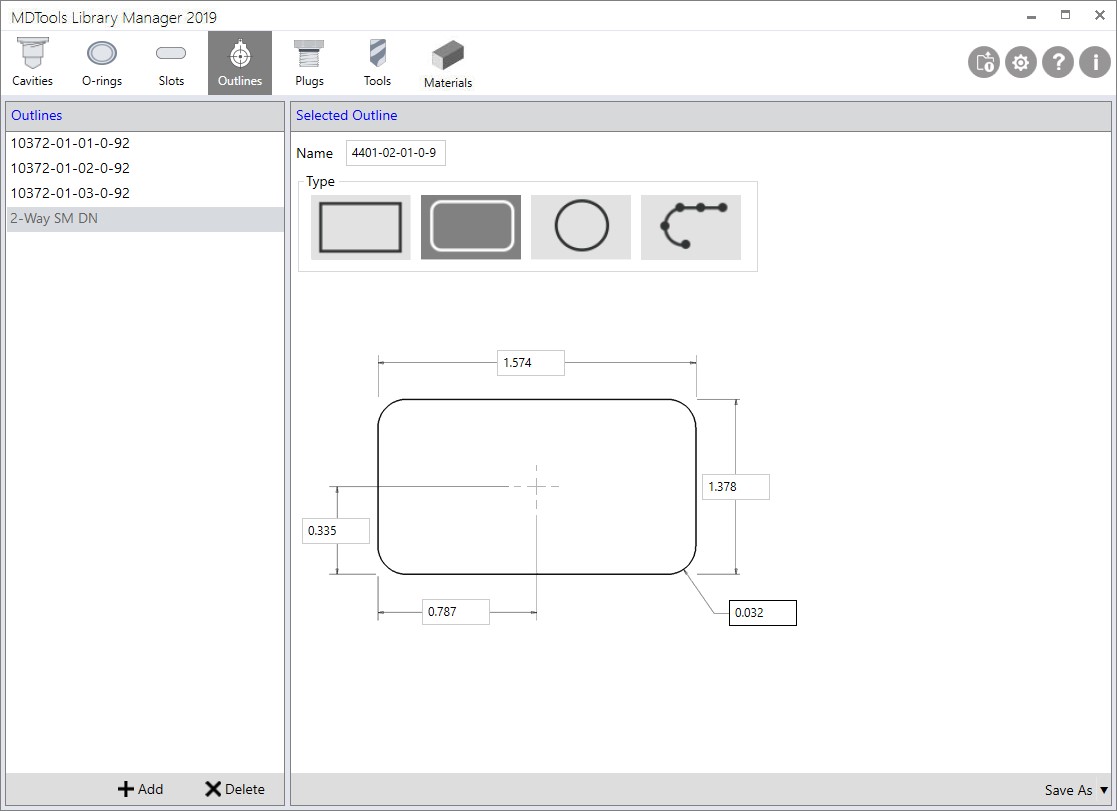Delete the selected outline
The image size is (1117, 811).
tap(236, 789)
